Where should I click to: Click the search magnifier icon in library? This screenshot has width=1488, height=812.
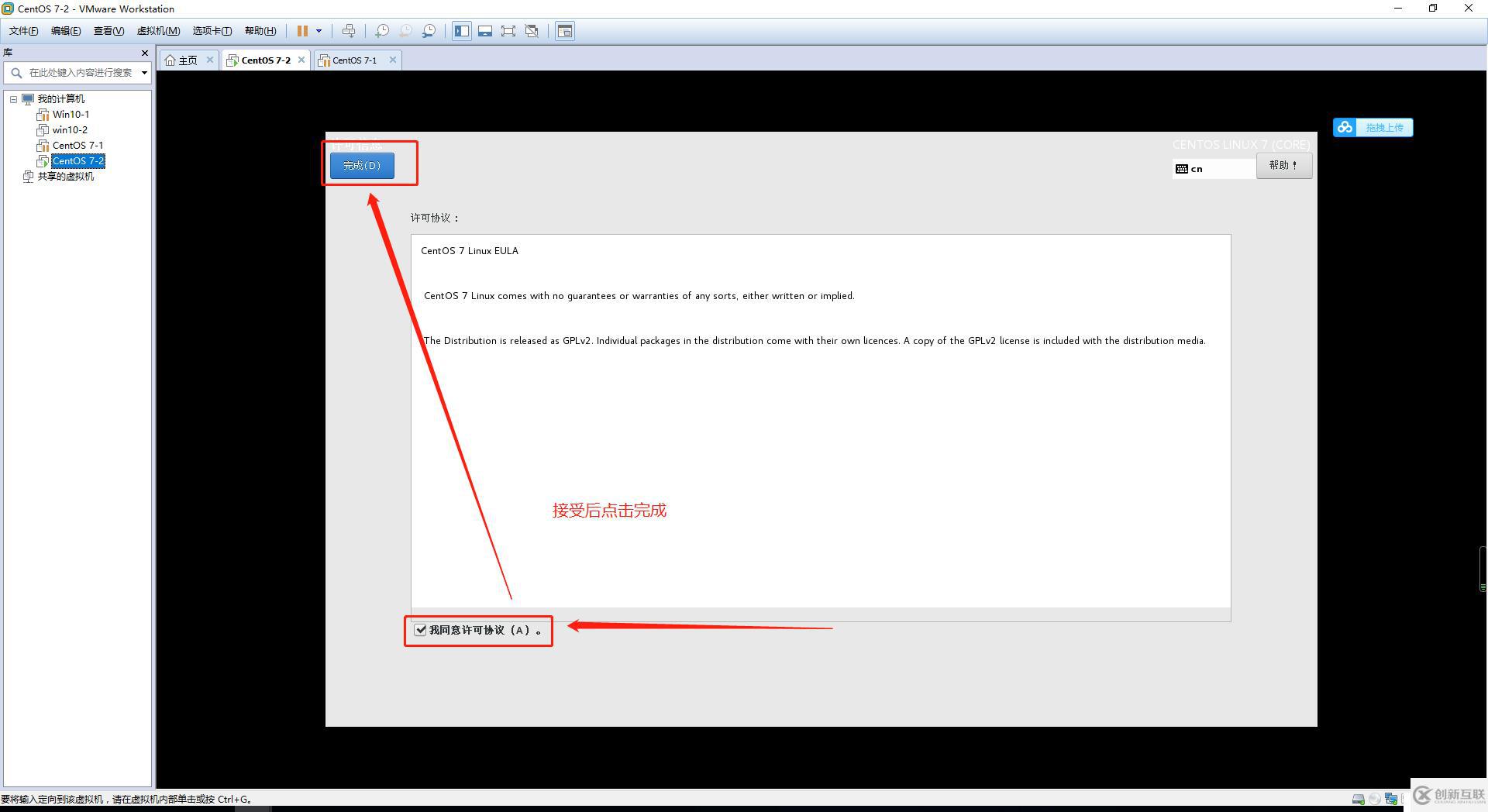coord(16,73)
